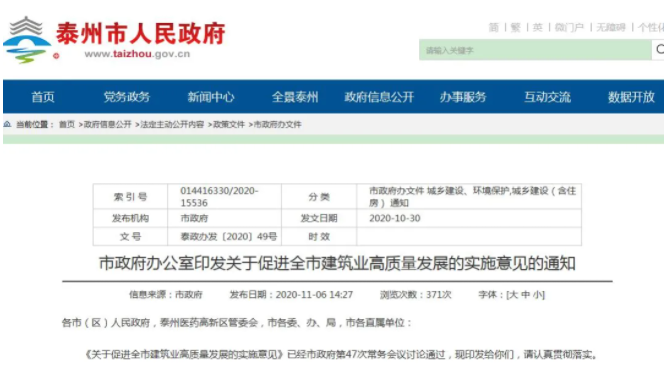Switch to 英 English version link
The height and width of the screenshot is (374, 671).
538,27
